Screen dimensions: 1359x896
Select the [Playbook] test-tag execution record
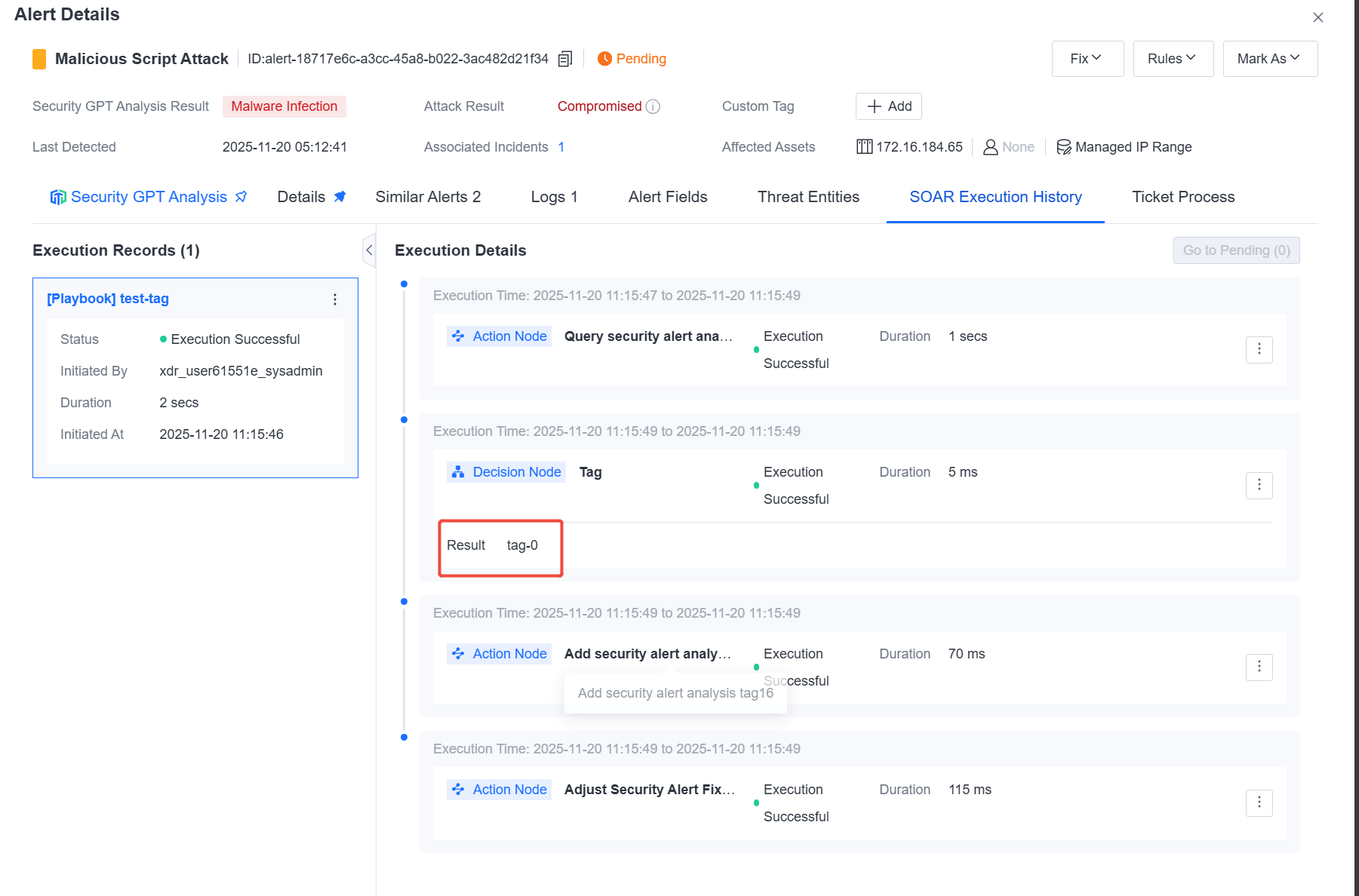coord(195,378)
